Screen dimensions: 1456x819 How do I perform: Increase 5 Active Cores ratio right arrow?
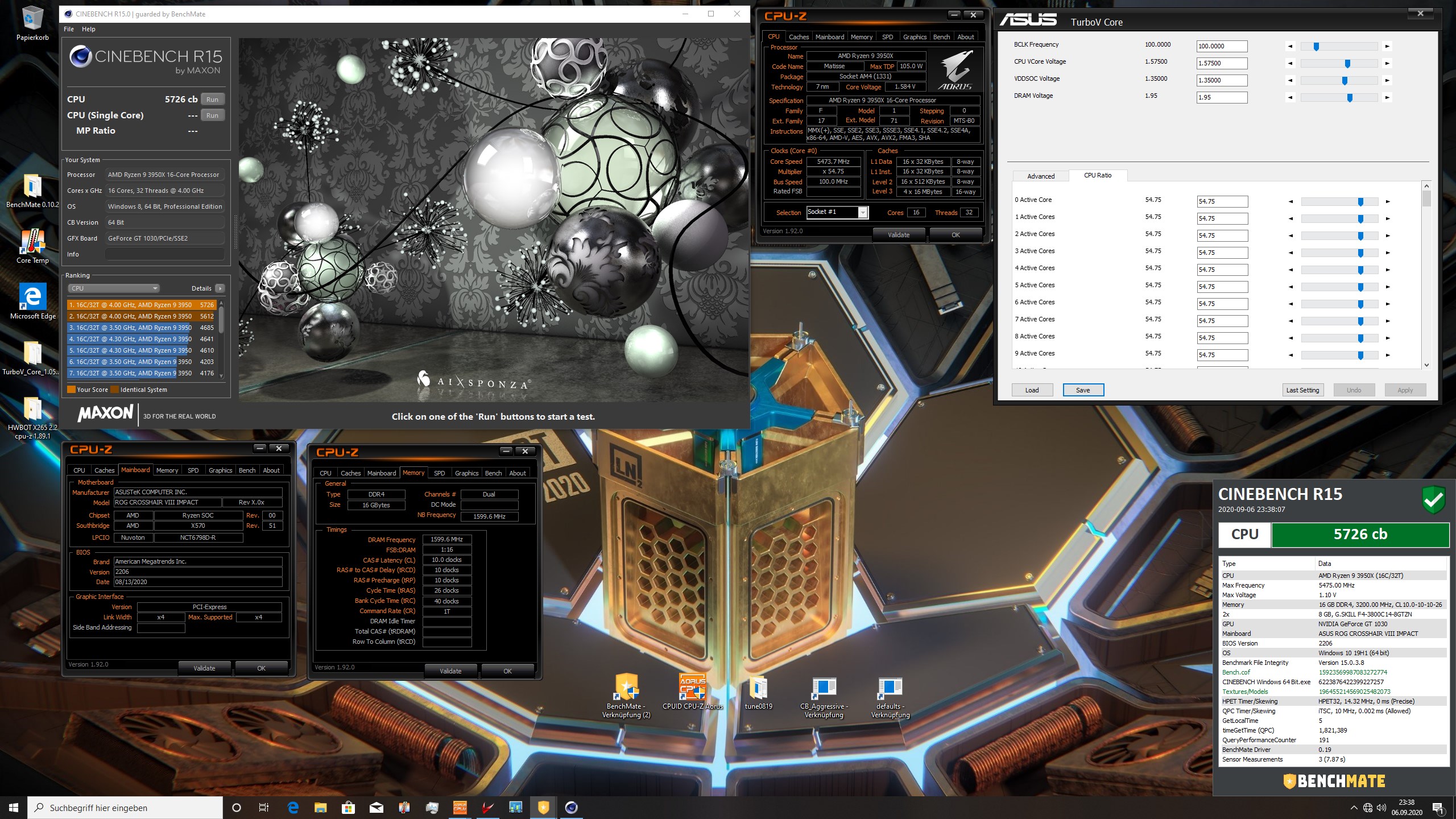coord(1388,287)
